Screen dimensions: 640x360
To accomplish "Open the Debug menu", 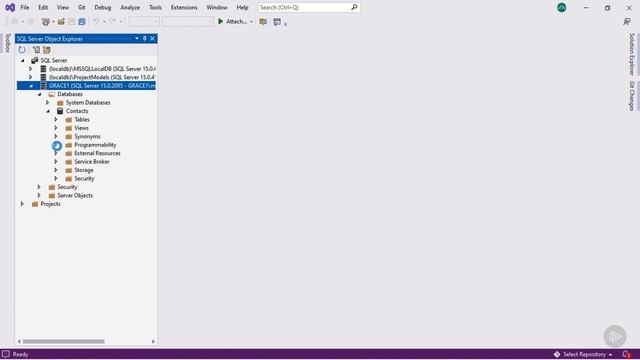I will click(102, 7).
